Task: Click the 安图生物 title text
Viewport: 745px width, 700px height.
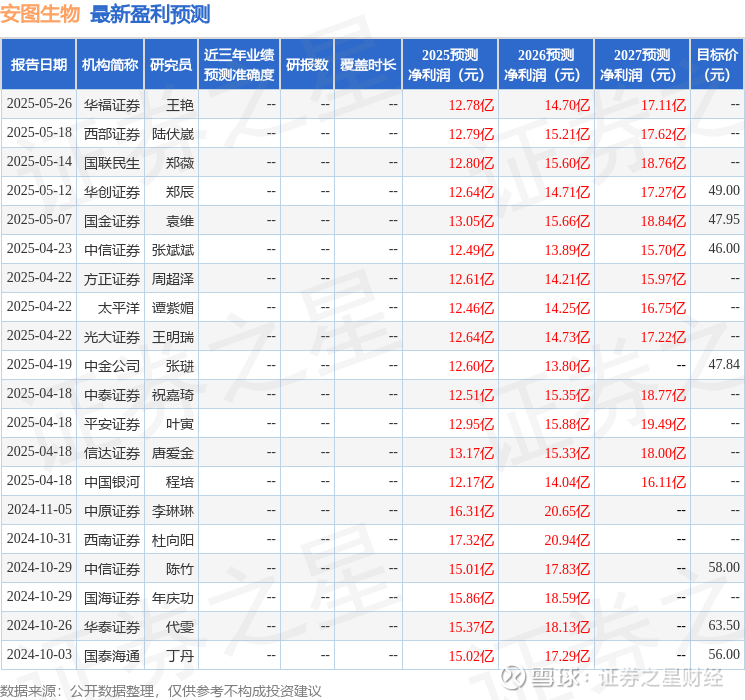Action: coord(40,14)
